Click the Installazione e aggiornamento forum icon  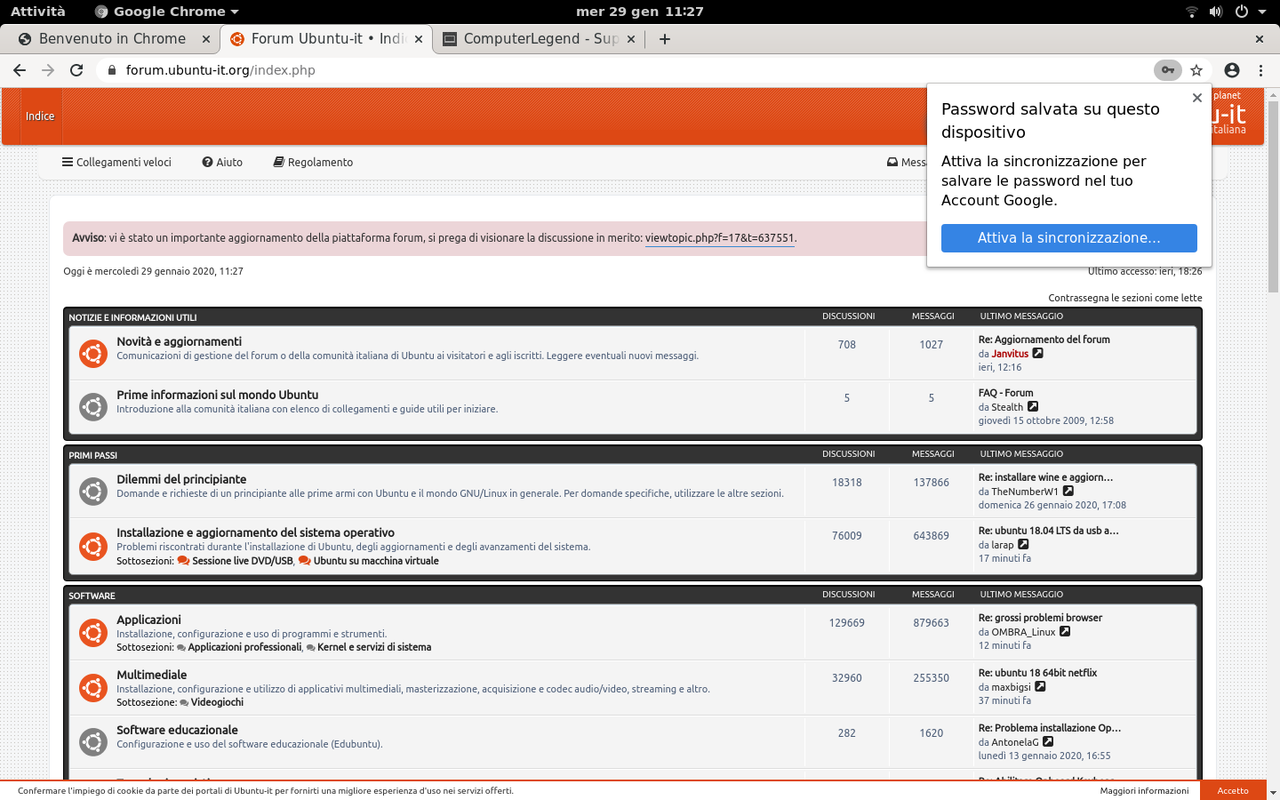pos(93,546)
